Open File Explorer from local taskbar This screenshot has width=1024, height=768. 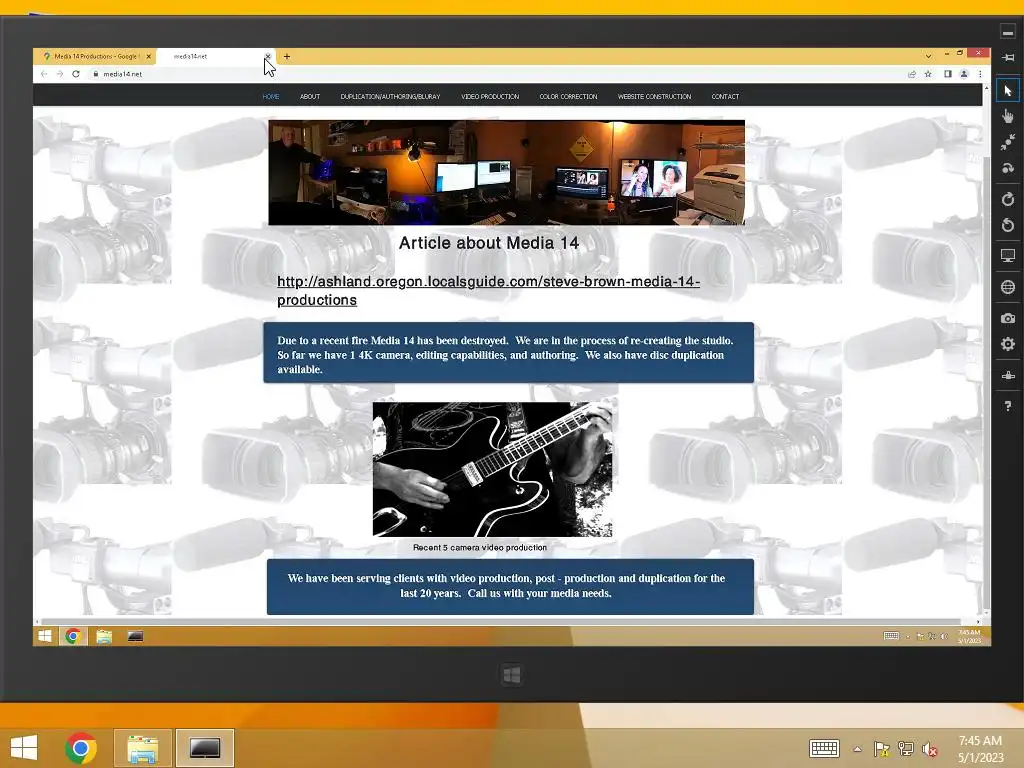point(143,748)
